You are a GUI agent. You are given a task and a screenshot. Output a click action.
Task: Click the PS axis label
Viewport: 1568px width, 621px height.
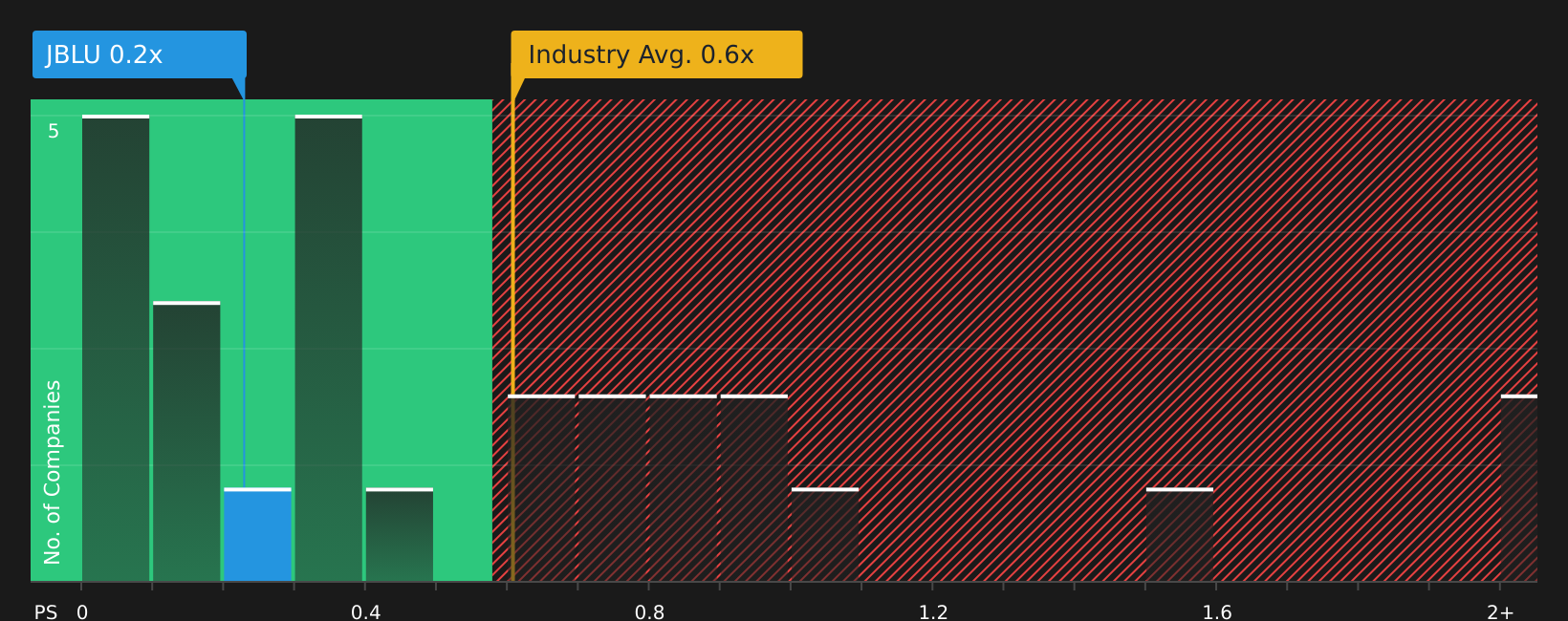click(46, 611)
